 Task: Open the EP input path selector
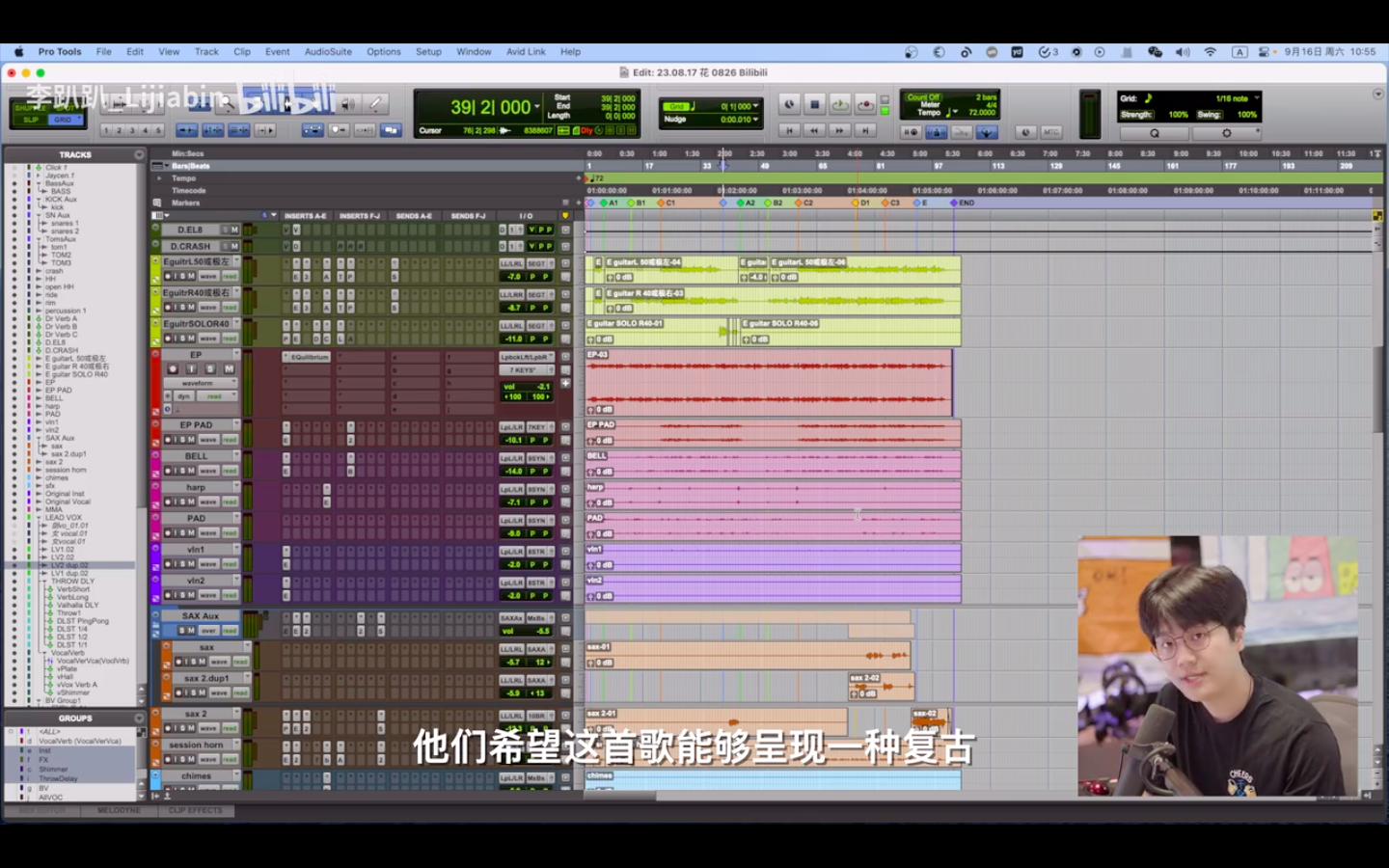tap(527, 357)
